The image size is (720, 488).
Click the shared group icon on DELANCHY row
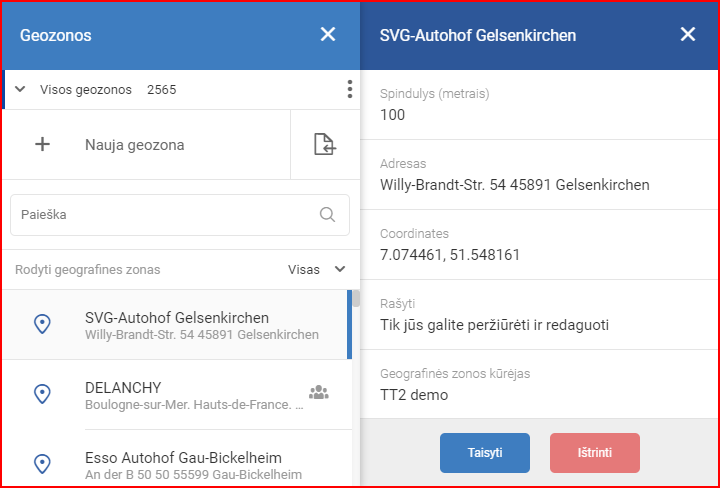pos(319,393)
